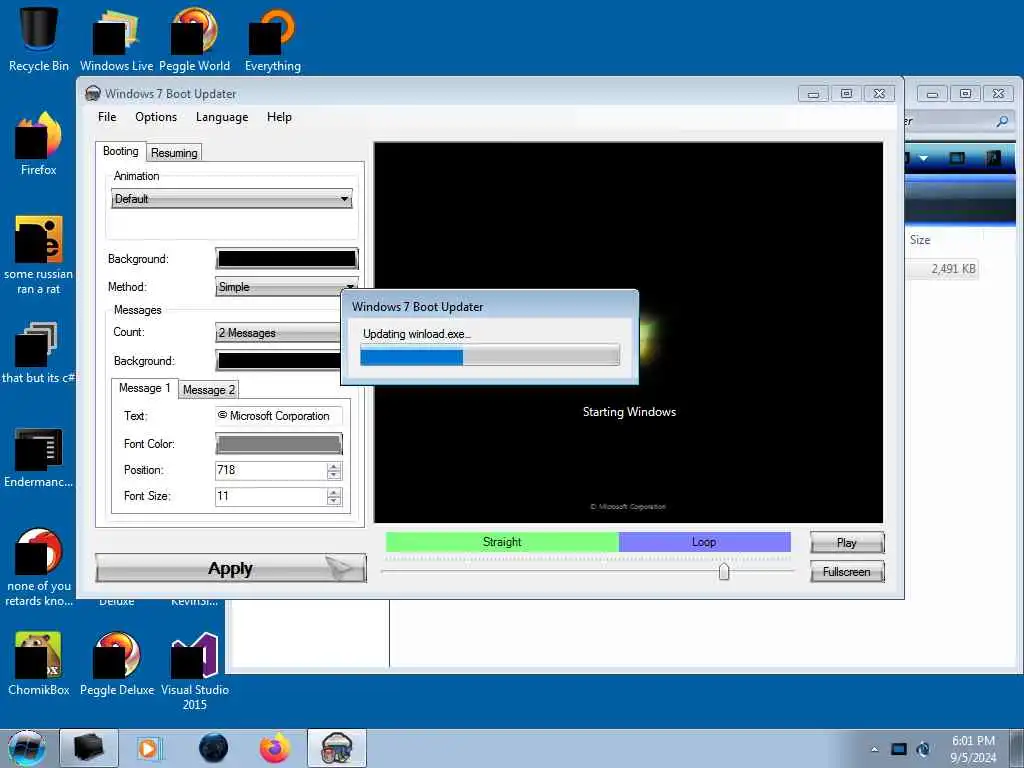1024x768 pixels.
Task: Expand the Animation Default dropdown
Action: tap(232, 199)
